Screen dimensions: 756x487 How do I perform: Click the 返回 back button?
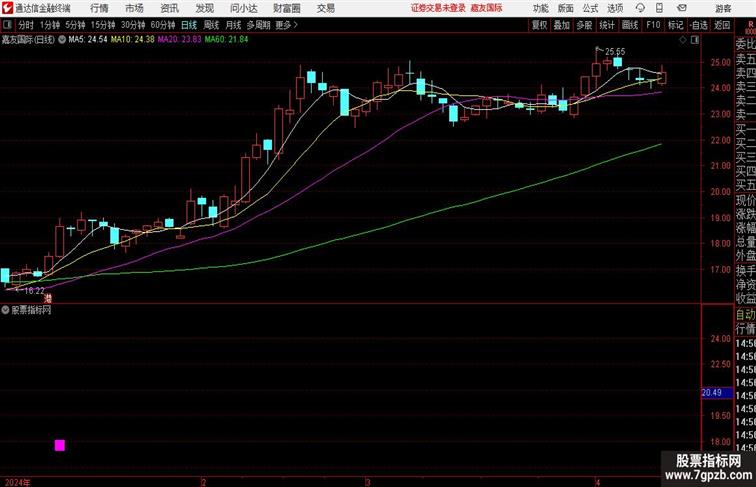click(x=722, y=25)
